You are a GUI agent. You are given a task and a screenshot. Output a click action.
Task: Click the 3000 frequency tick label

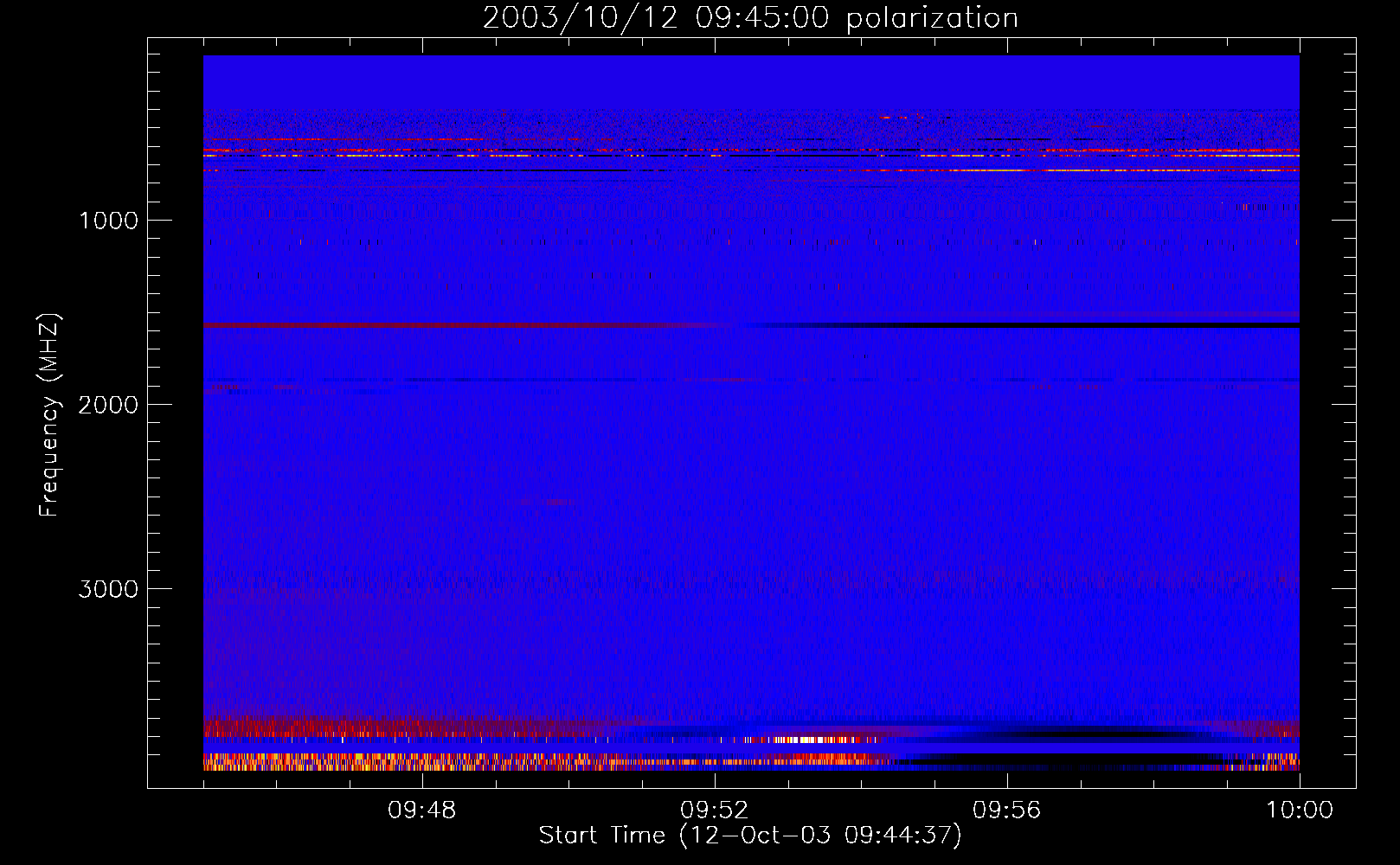[x=108, y=589]
